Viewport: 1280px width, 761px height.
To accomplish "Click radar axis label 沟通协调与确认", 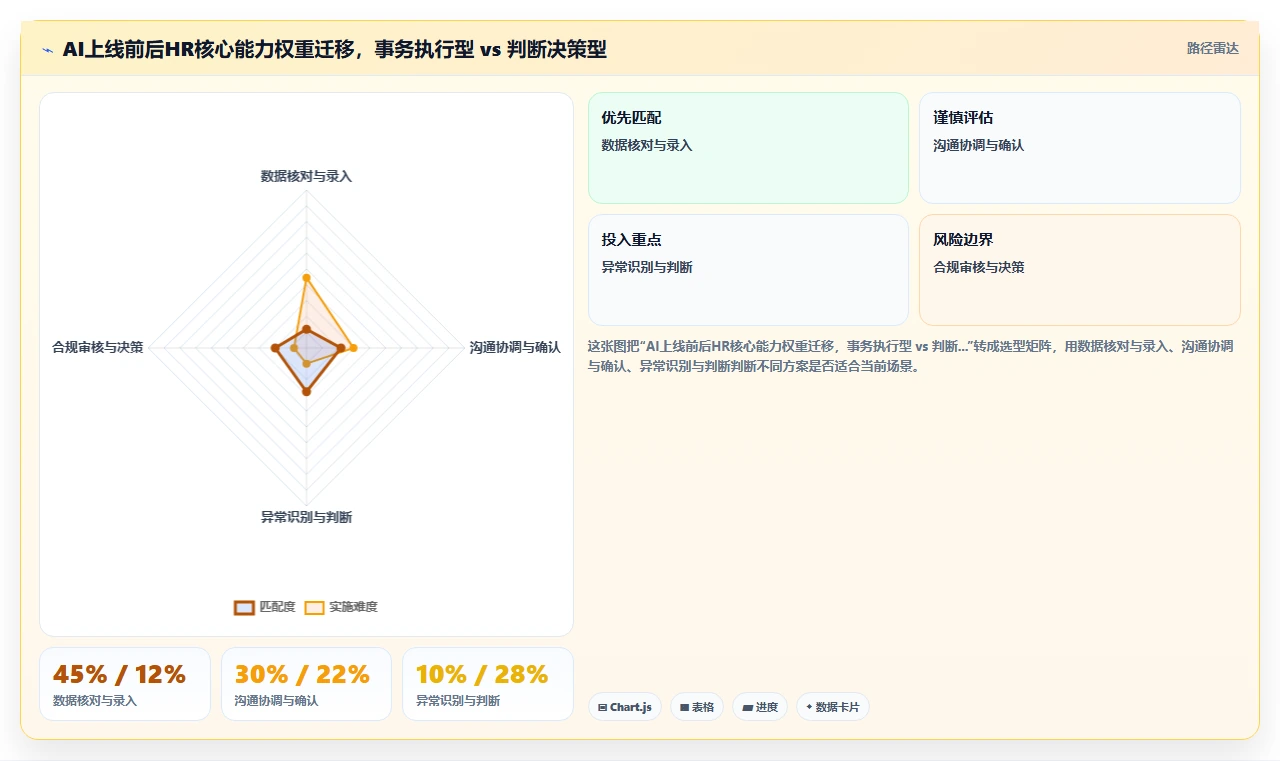I will point(515,347).
